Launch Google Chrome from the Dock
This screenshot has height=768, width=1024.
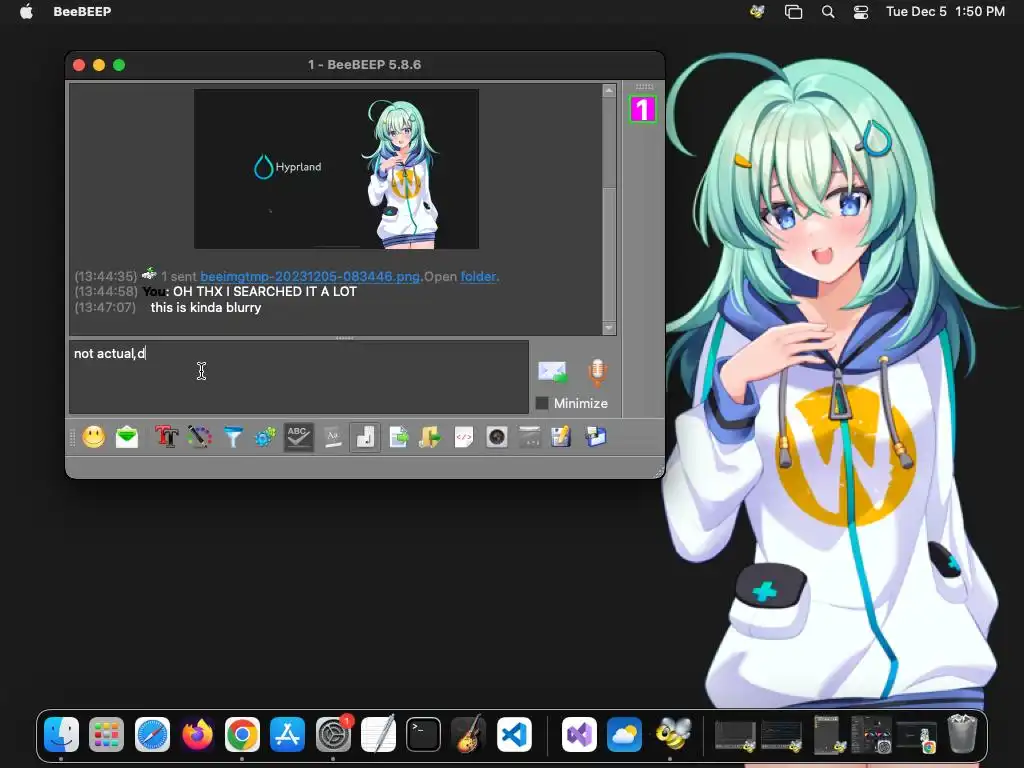click(242, 735)
